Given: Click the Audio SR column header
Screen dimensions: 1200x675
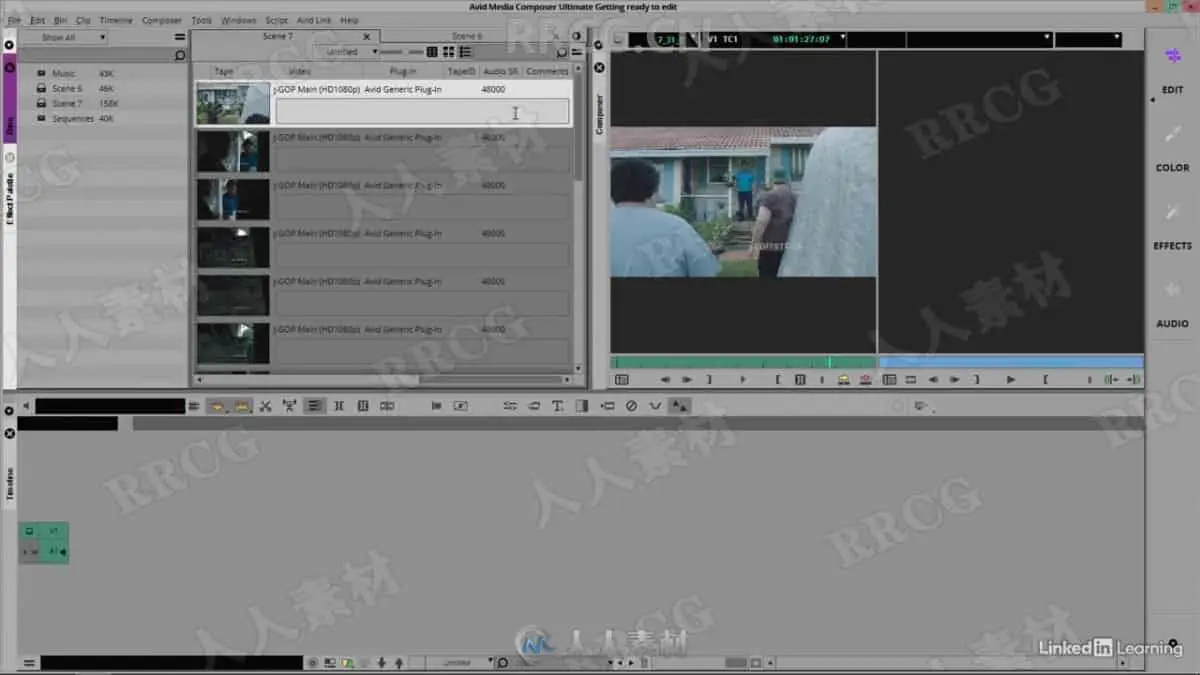Looking at the screenshot, I should coord(500,71).
